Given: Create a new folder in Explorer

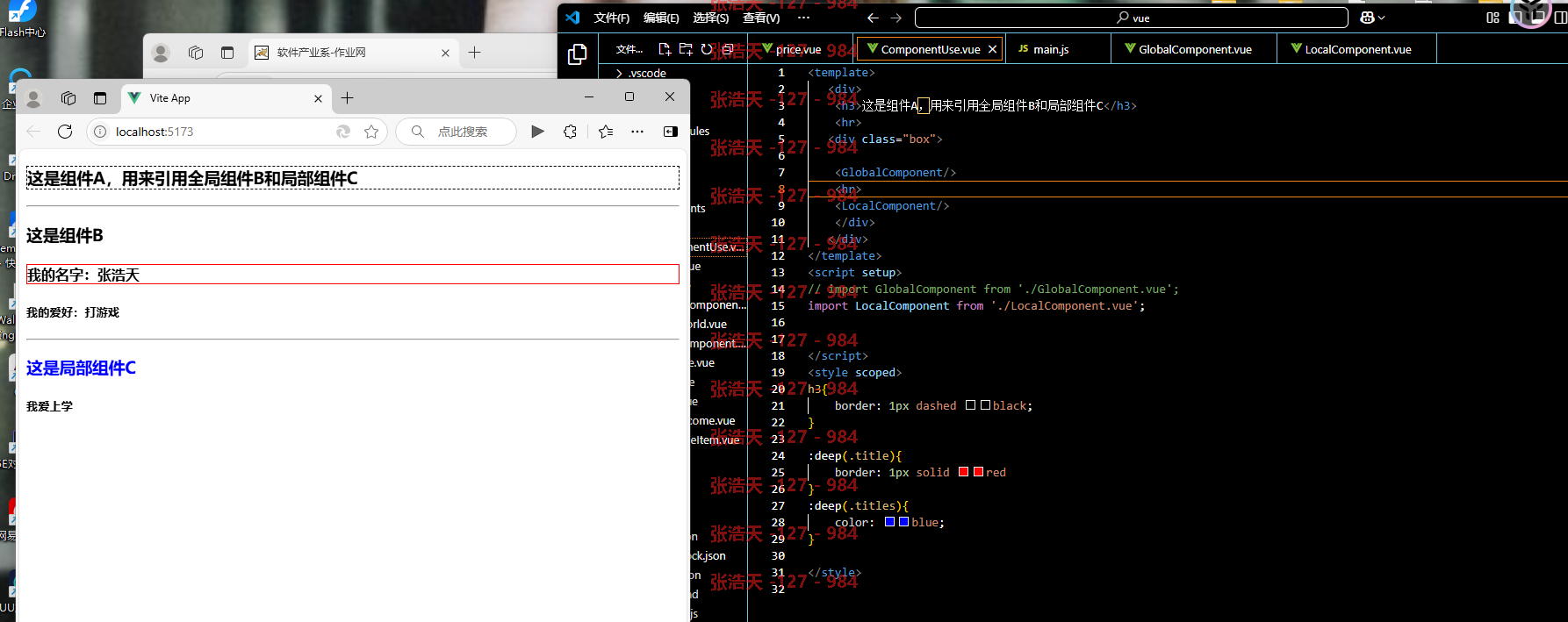Looking at the screenshot, I should pyautogui.click(x=686, y=49).
